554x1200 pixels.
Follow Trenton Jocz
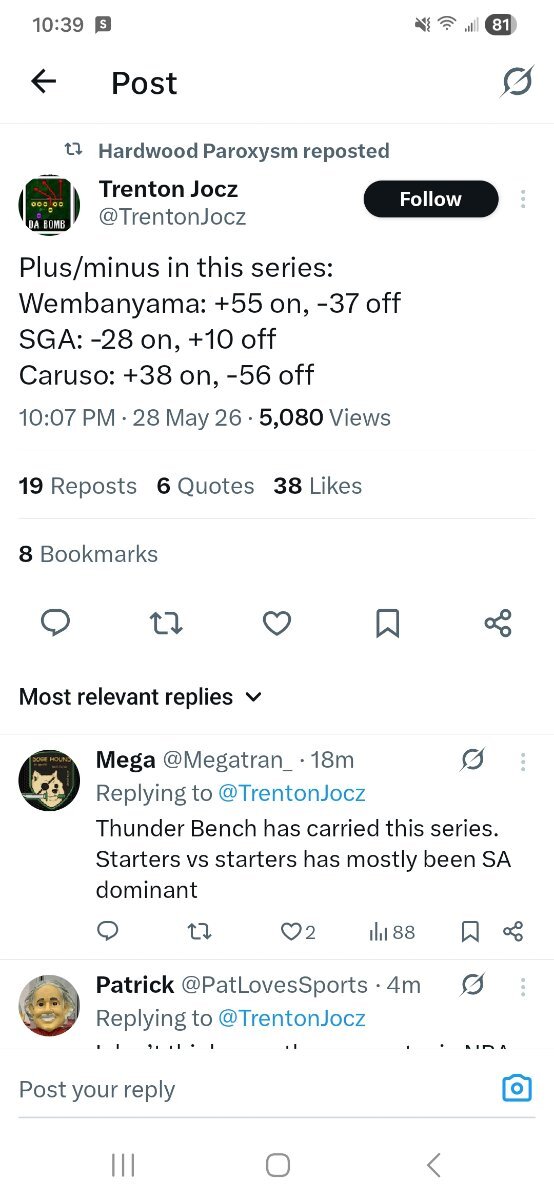pos(431,199)
